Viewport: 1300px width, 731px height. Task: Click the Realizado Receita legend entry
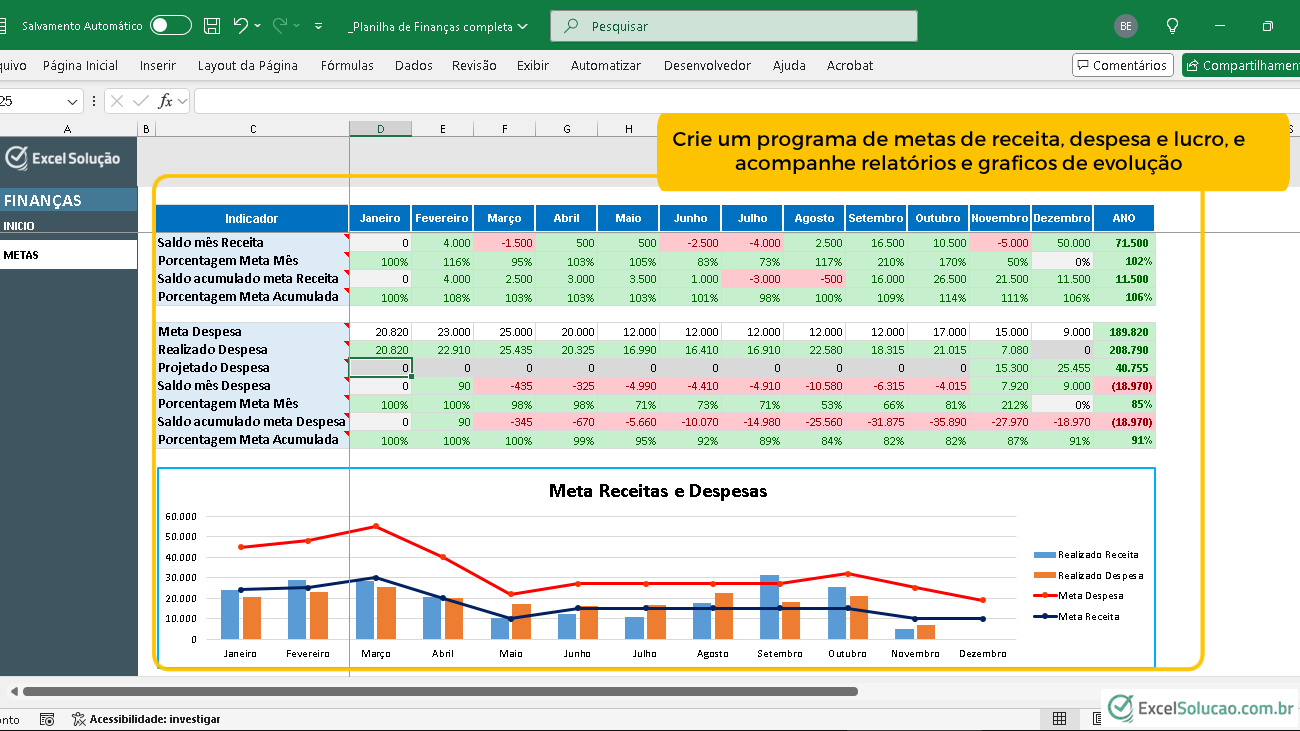coord(1086,555)
